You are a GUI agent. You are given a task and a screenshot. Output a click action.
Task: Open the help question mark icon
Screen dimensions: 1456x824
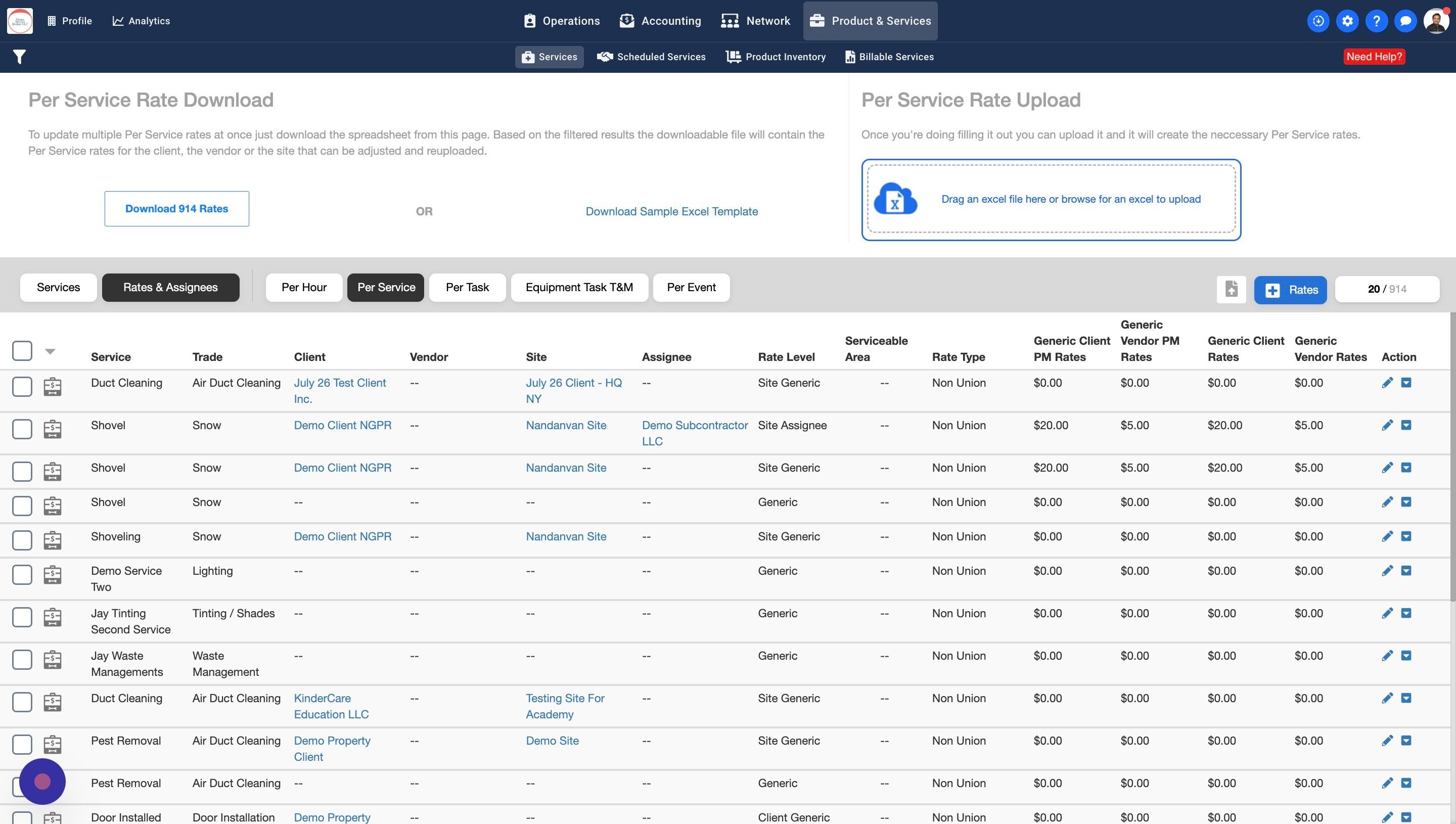coord(1376,21)
